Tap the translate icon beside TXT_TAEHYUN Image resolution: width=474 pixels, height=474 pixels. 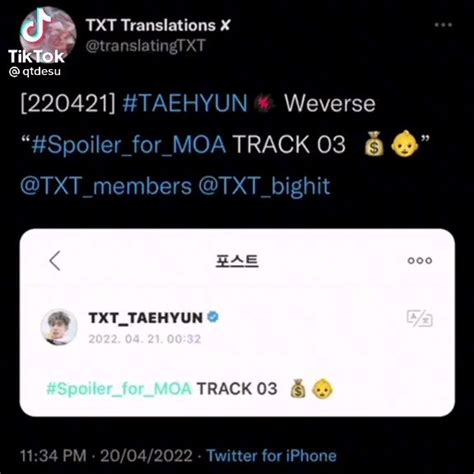tap(420, 318)
